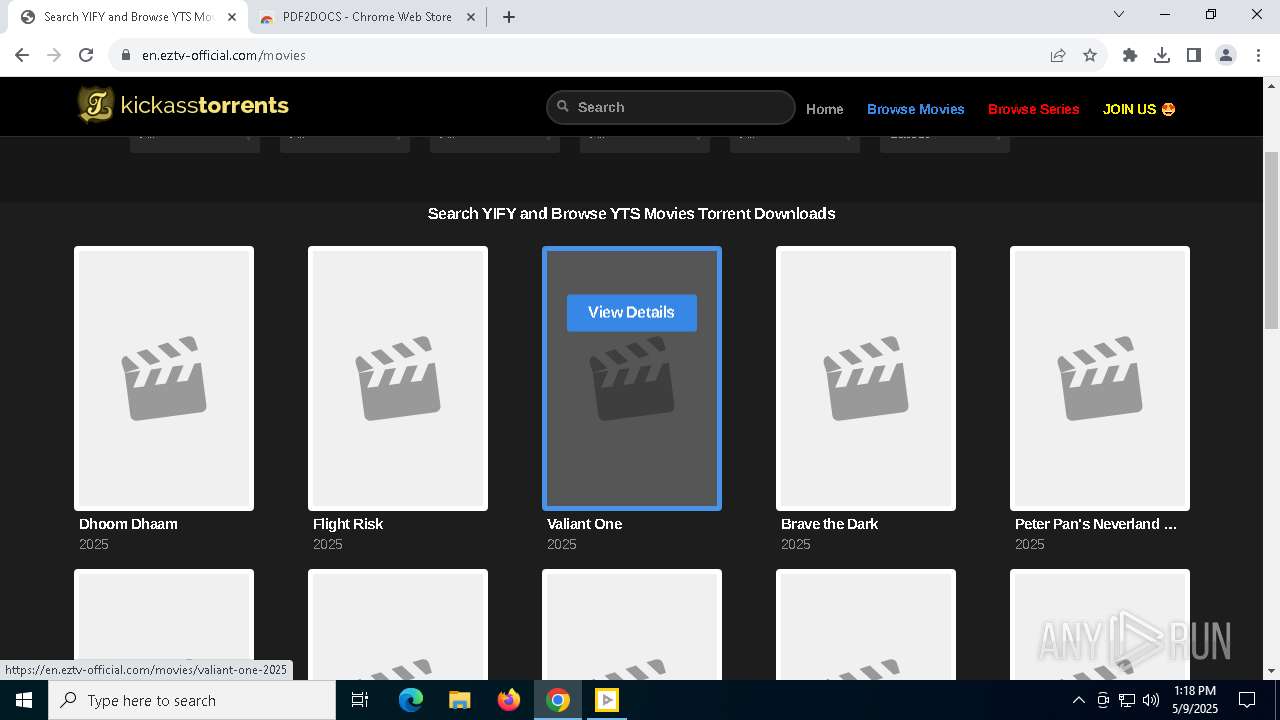The height and width of the screenshot is (720, 1280).
Task: Open the Peter Pan's Neverland poster thumbnail
Action: coord(1100,378)
